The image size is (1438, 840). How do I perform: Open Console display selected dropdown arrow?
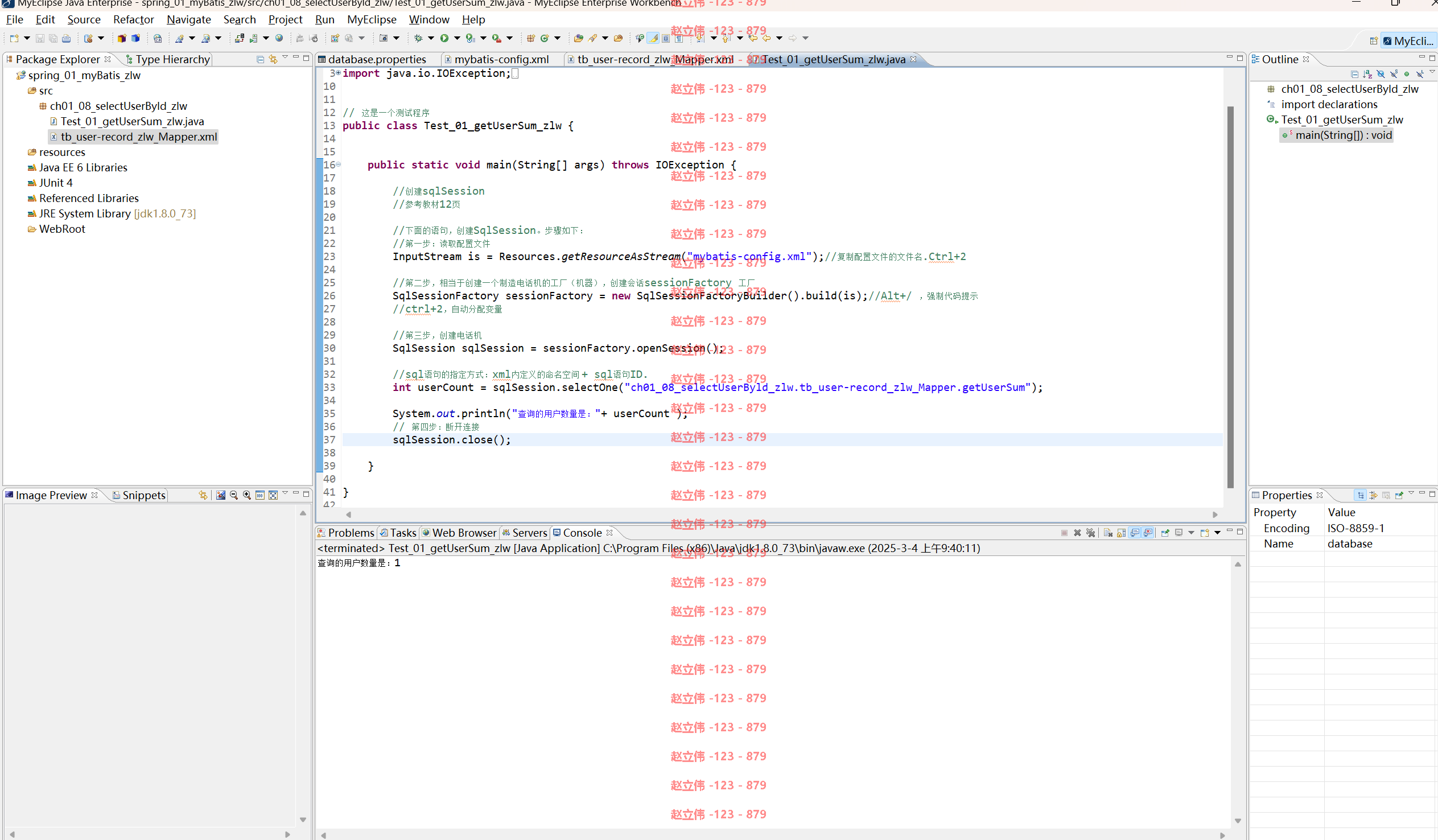click(1191, 533)
